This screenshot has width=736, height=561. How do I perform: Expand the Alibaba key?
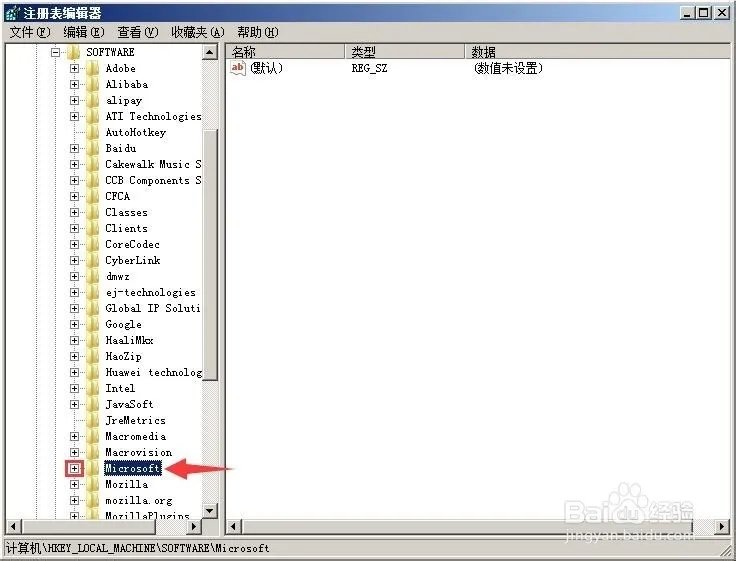pos(74,85)
